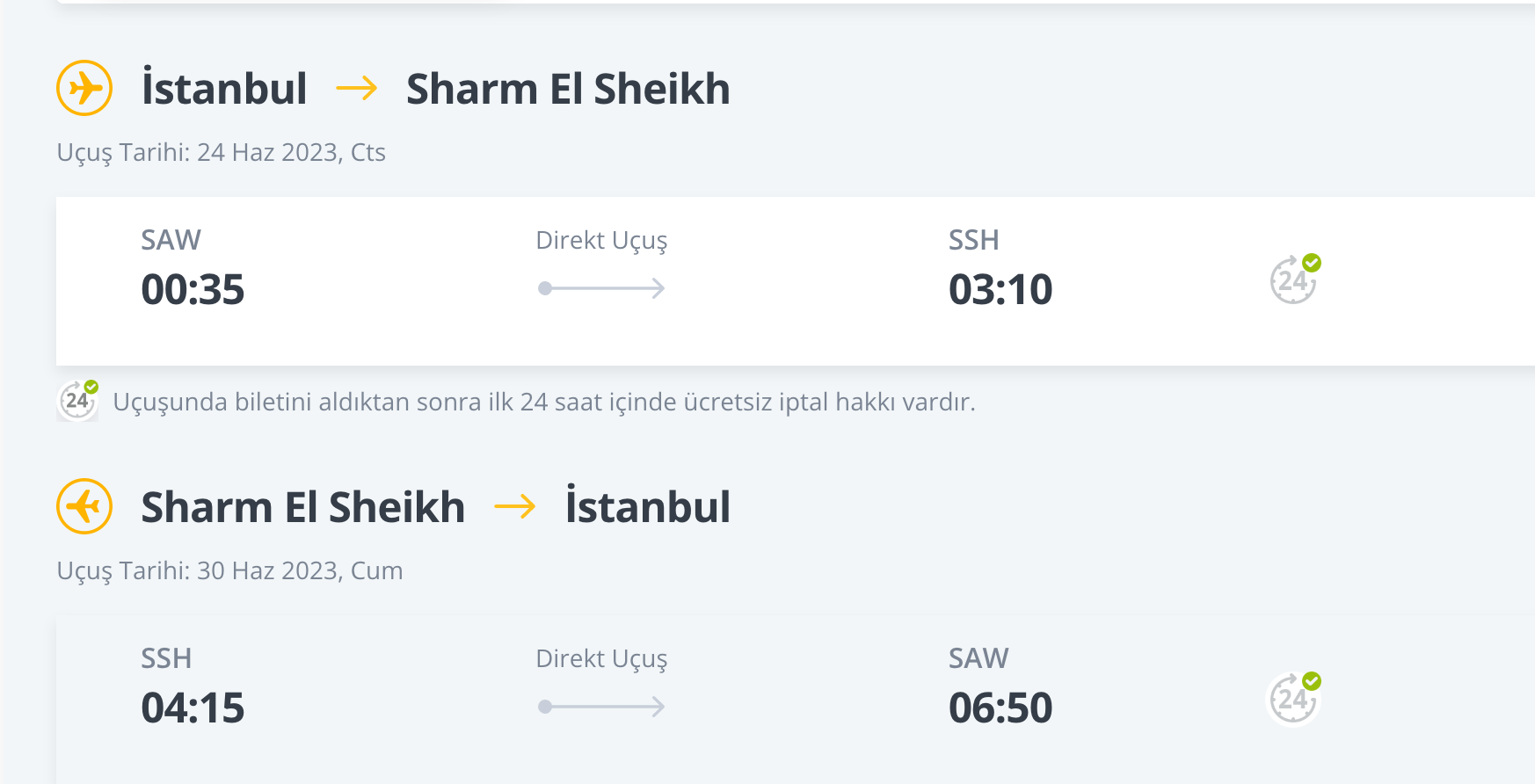This screenshot has width=1535, height=784.
Task: Click the direct flight arrow under second Direkt Uçuş
Action: pyautogui.click(x=601, y=707)
